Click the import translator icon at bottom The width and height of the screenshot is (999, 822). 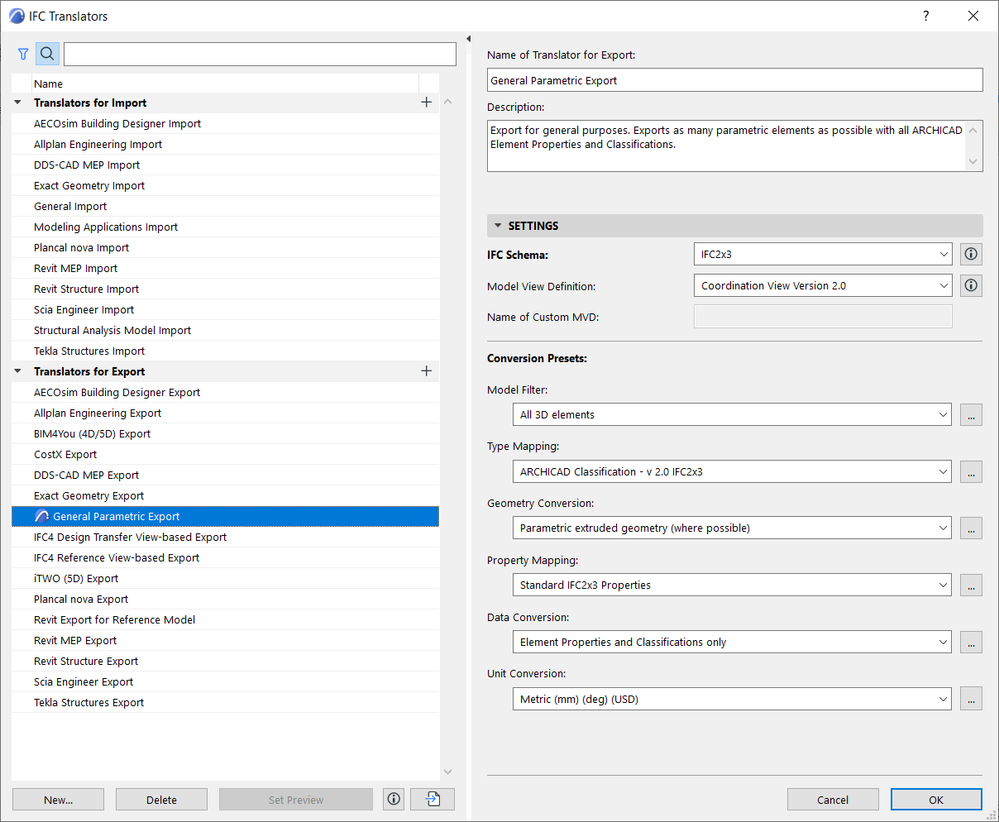[432, 799]
